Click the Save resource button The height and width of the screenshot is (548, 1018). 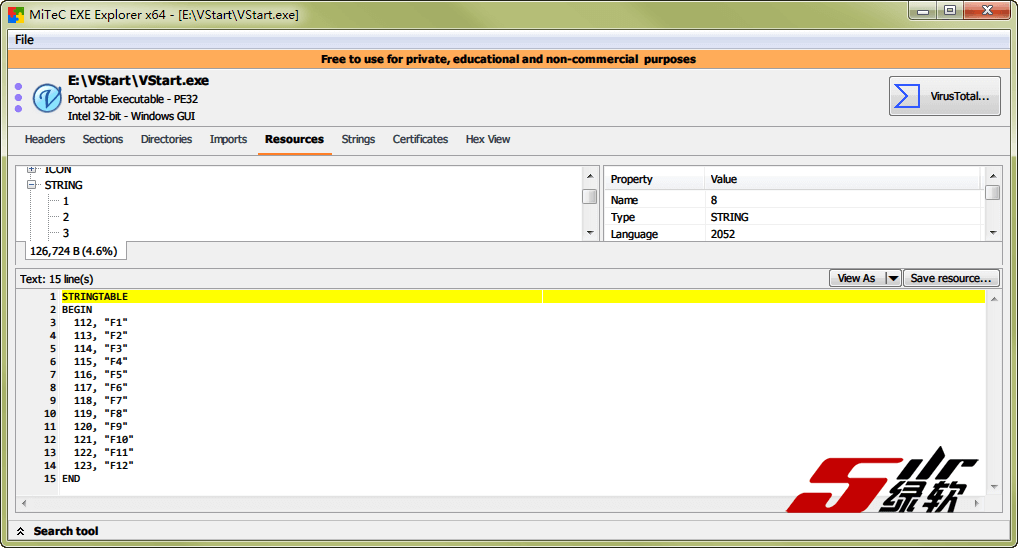pyautogui.click(x=951, y=278)
